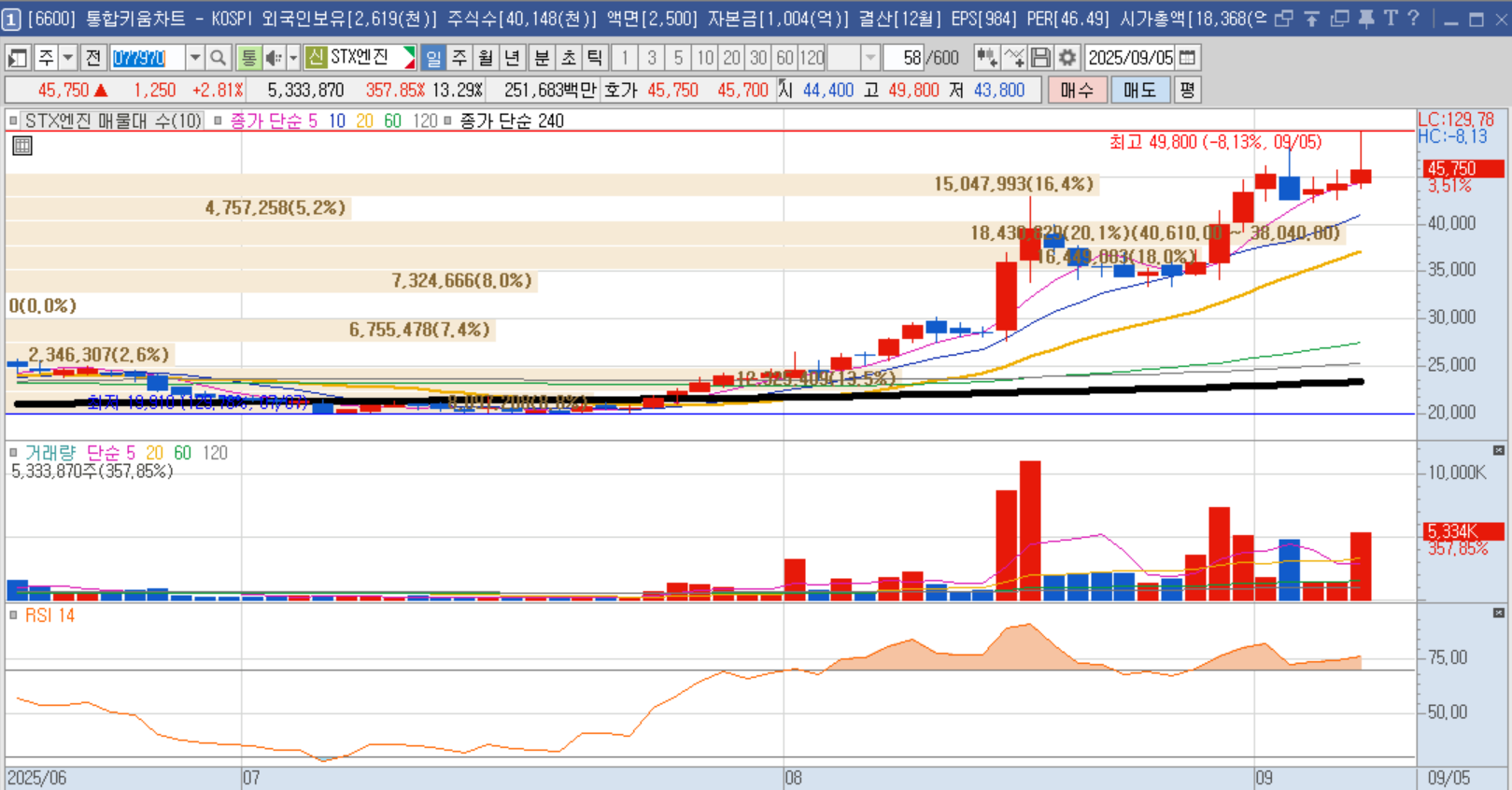Open the stock search magnifier
The width and height of the screenshot is (1512, 790).
pos(218,58)
